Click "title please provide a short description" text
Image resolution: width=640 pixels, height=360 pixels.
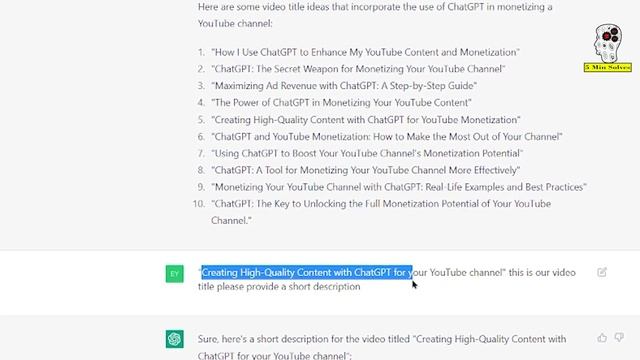pos(279,287)
